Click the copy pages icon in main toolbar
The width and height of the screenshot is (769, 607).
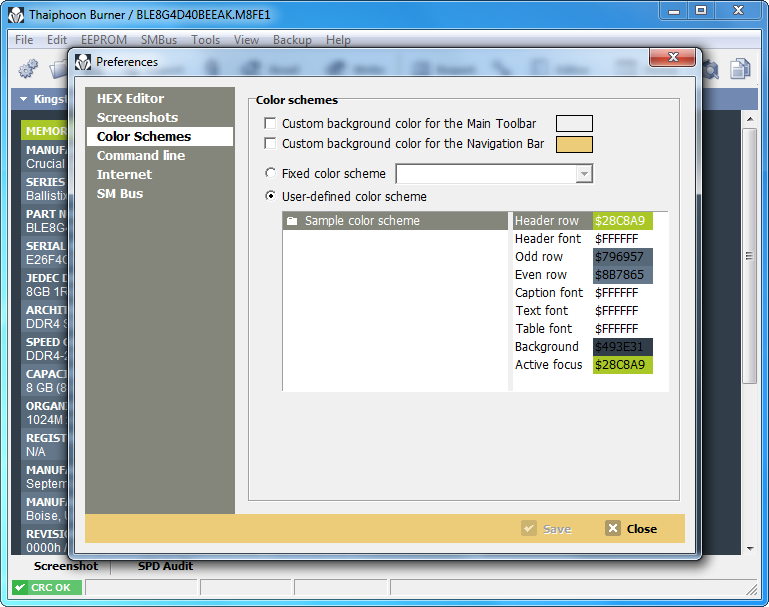[740, 69]
